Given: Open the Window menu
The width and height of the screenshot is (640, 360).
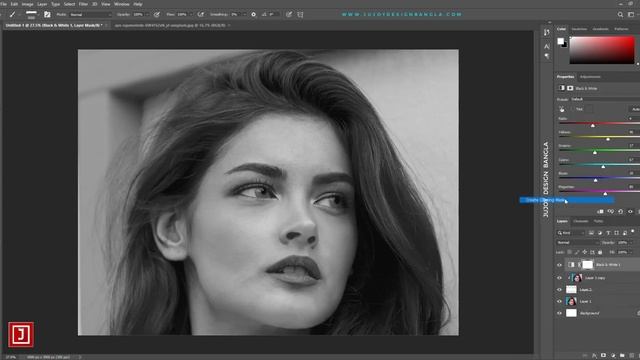Looking at the screenshot, I should 122,4.
